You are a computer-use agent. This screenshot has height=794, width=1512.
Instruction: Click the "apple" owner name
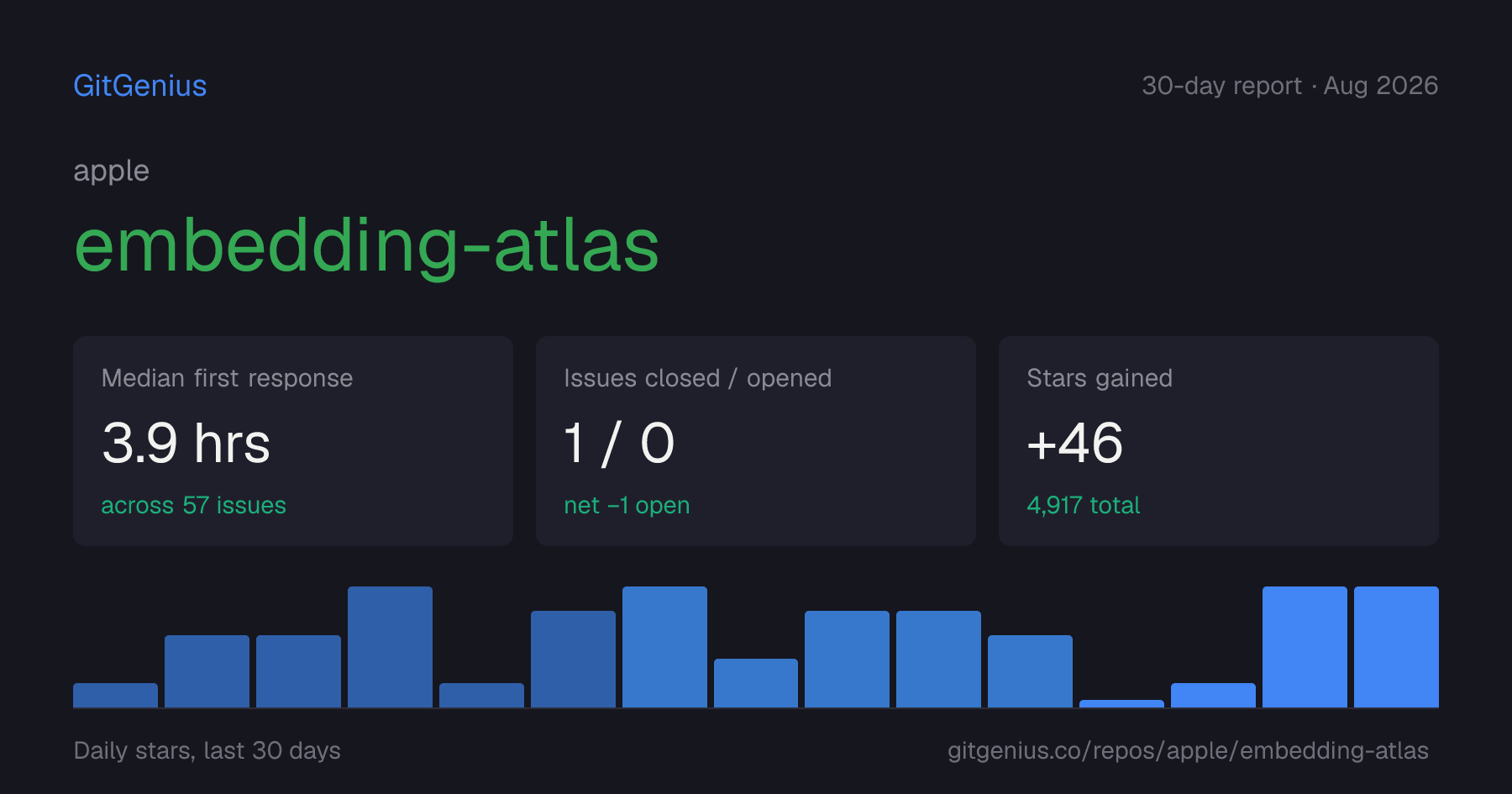tap(111, 171)
